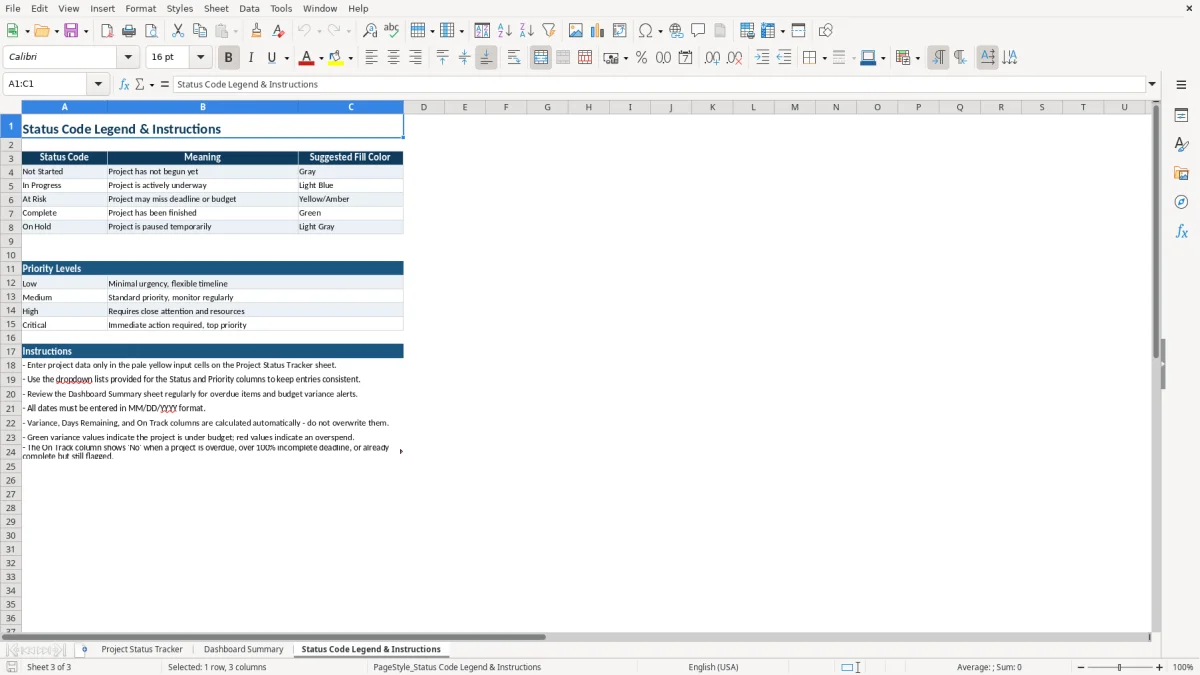
Task: Switch to Dashboard Summary sheet
Action: pyautogui.click(x=244, y=649)
